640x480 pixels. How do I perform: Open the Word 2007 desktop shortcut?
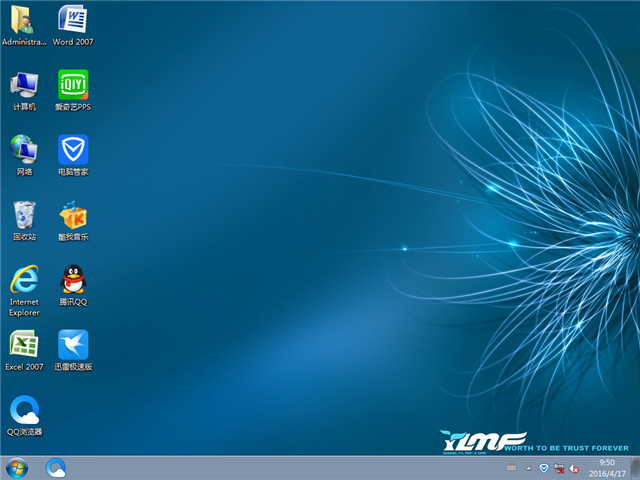[x=72, y=20]
